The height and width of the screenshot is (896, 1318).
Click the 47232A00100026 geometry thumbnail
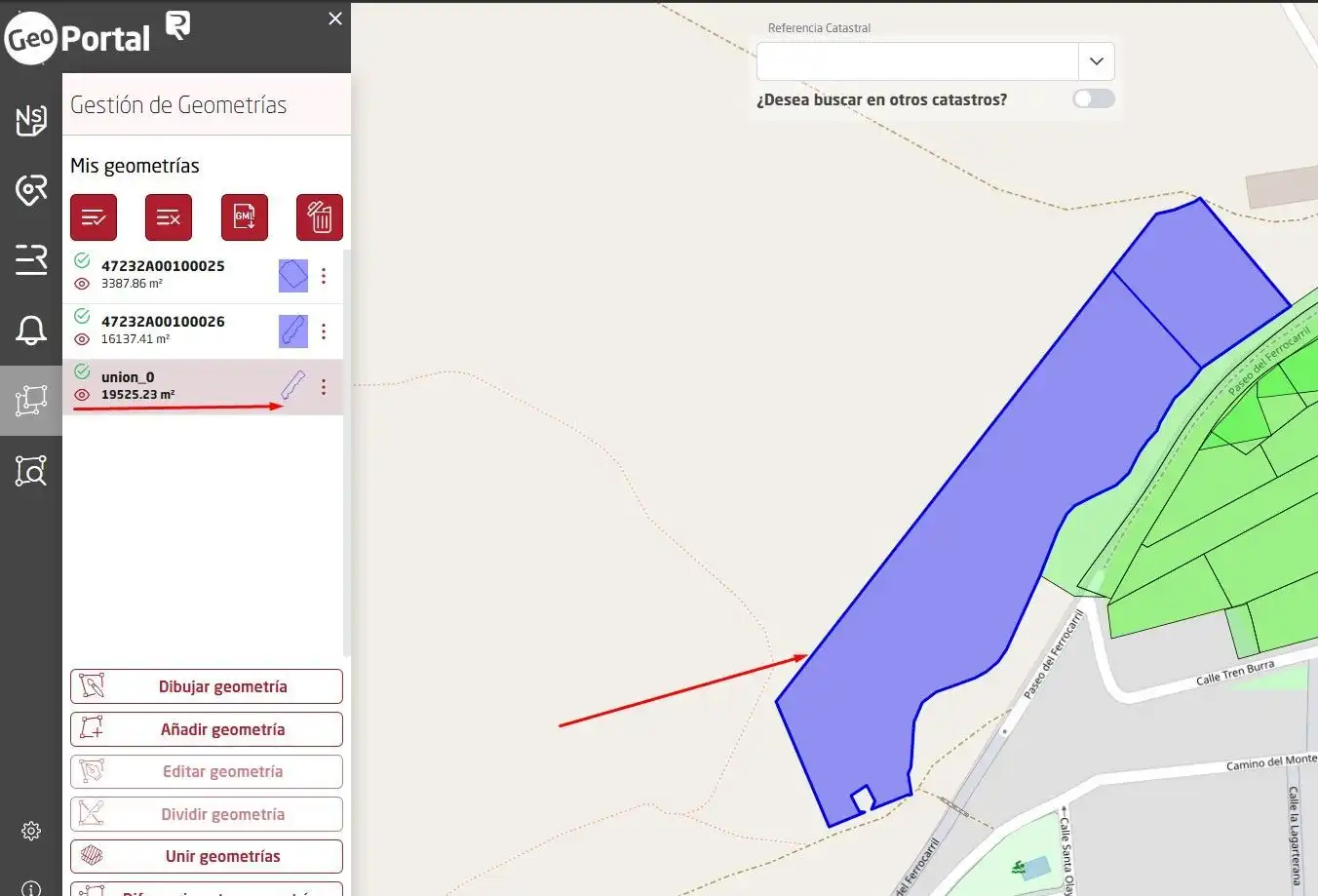pos(293,331)
